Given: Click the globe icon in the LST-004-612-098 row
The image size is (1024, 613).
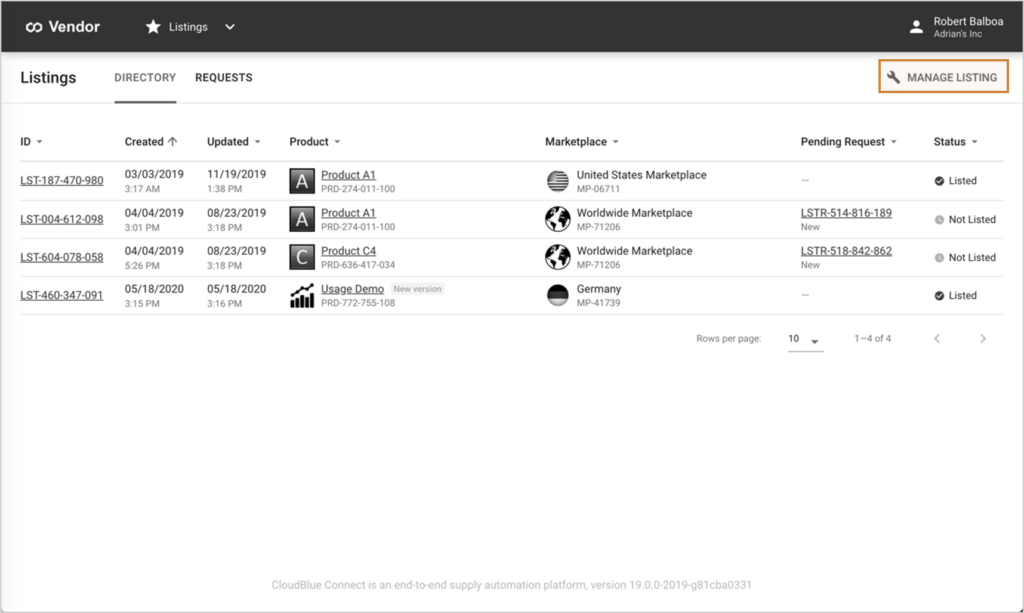Looking at the screenshot, I should point(558,219).
